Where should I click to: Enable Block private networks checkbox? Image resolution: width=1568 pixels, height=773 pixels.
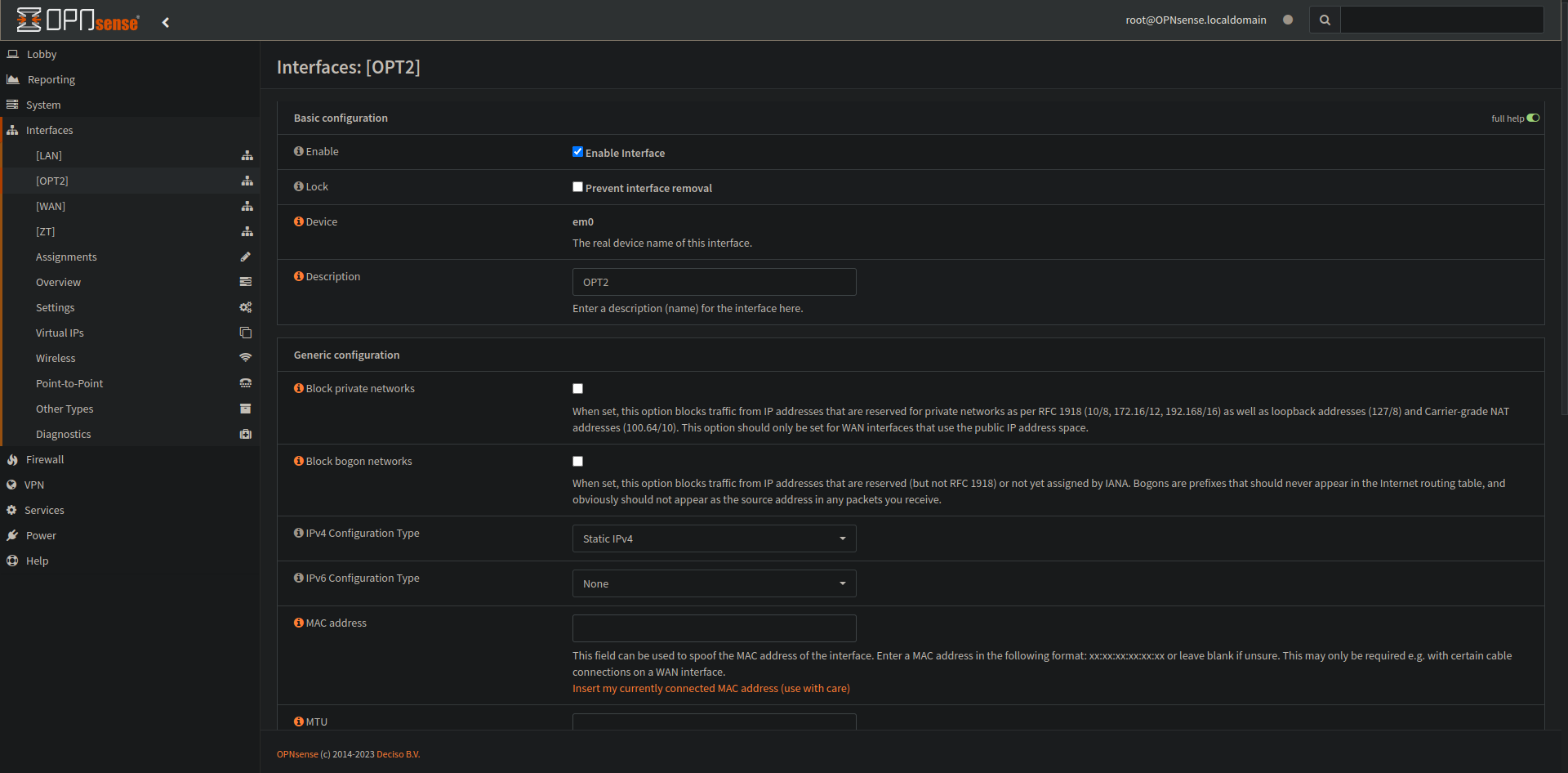577,389
